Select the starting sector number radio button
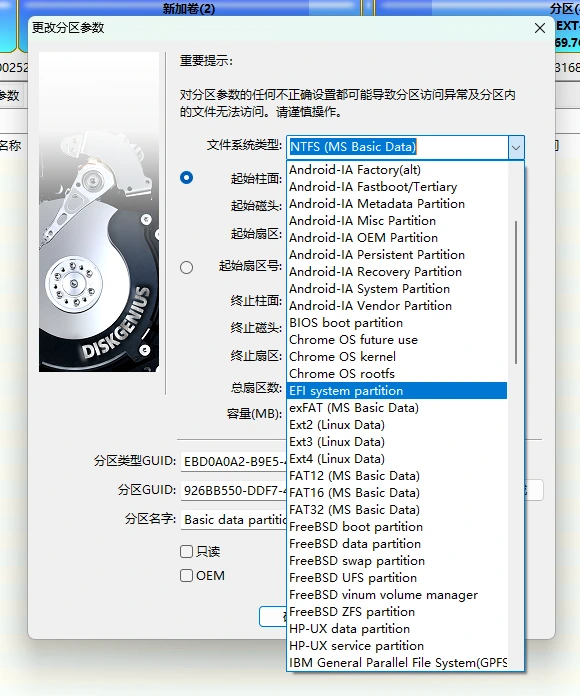 click(186, 267)
